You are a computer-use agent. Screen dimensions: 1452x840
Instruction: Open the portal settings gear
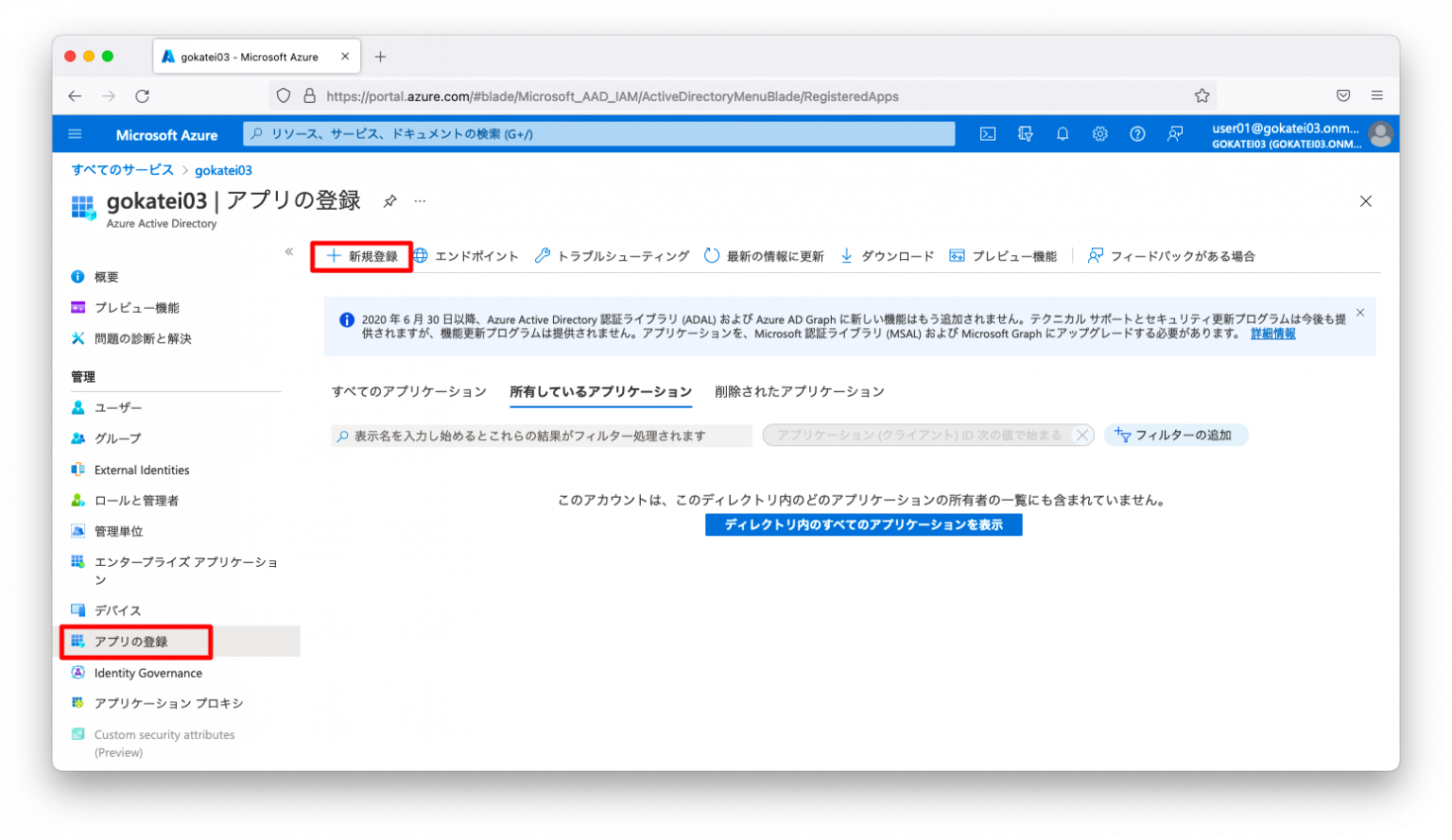(x=1099, y=133)
